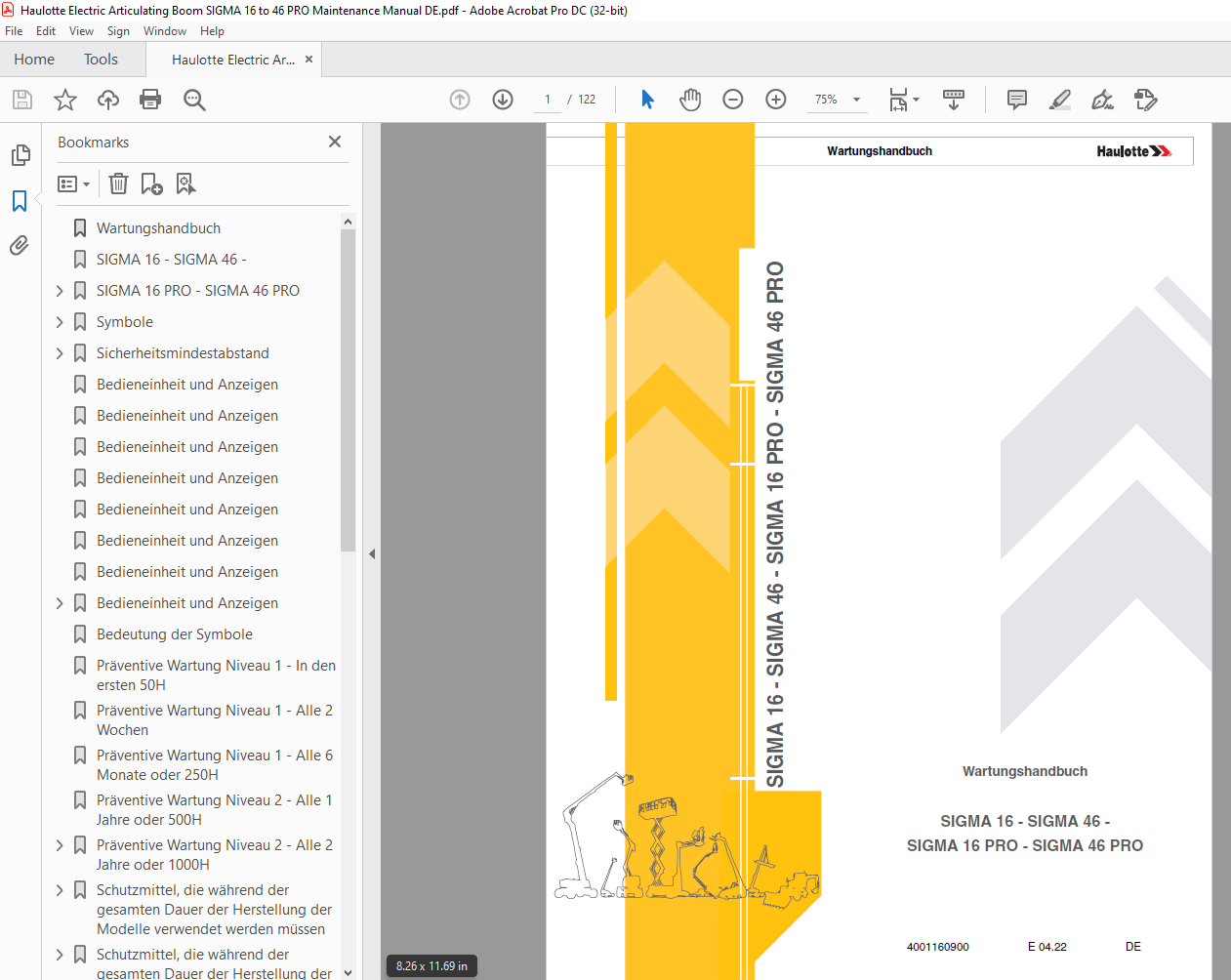
Task: Open the Wartungshandbuch bookmark
Action: coord(158,228)
